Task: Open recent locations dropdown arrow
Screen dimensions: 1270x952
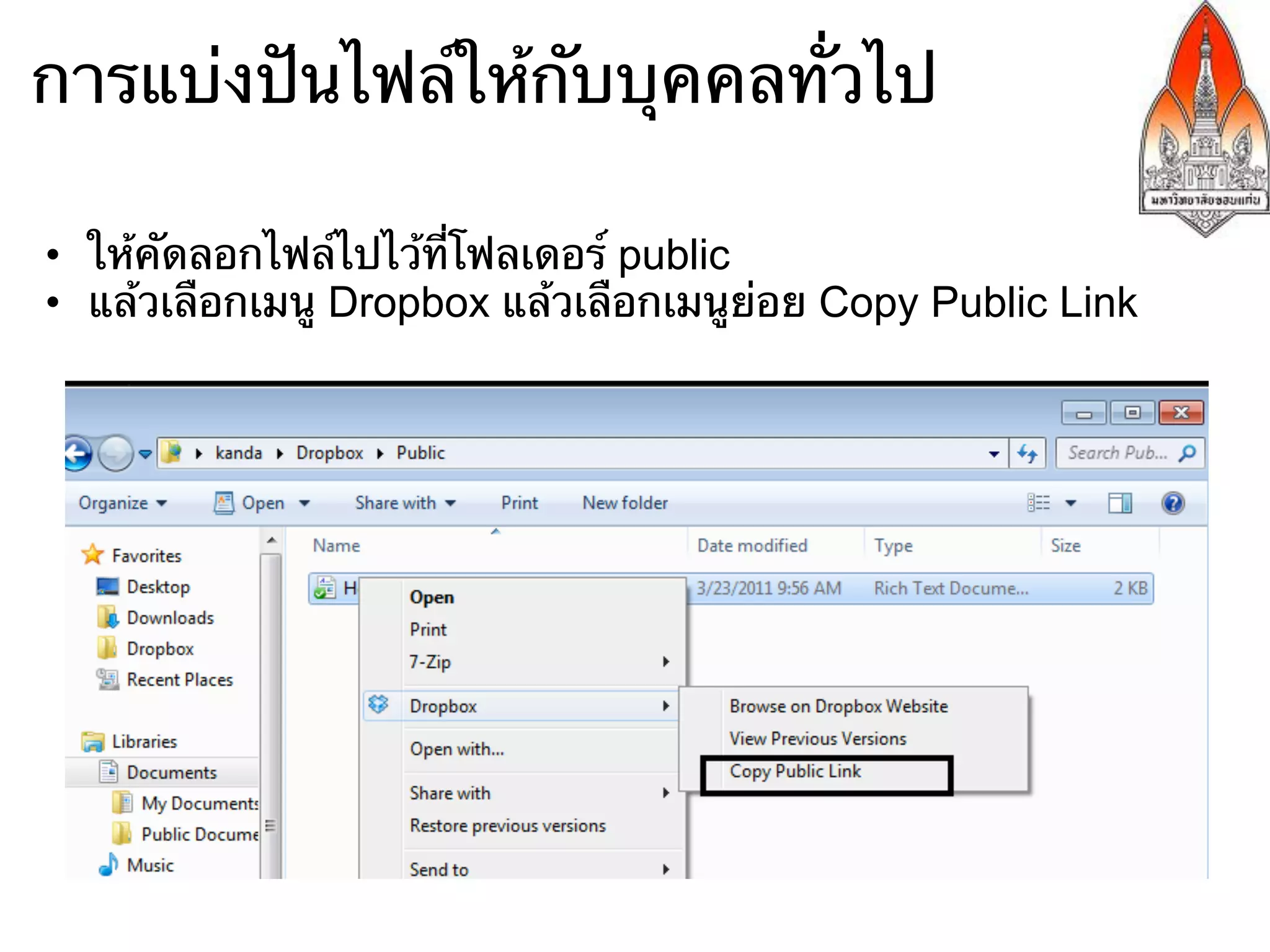Action: [x=145, y=454]
